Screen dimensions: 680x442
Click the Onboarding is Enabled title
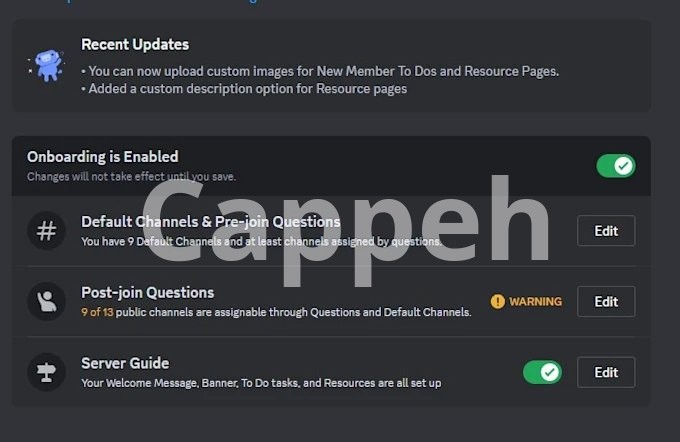pos(103,157)
